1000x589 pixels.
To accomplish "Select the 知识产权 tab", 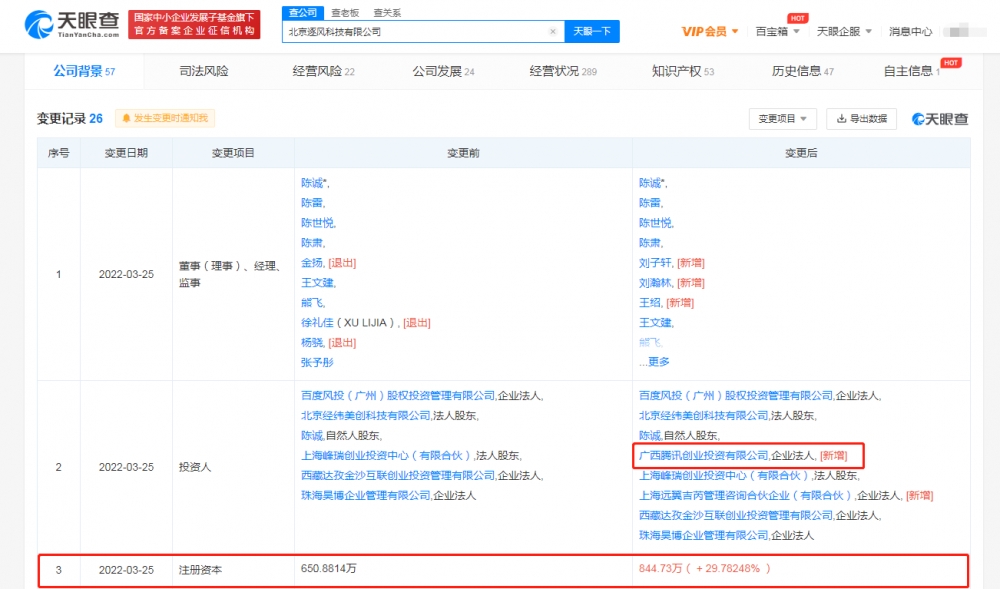I will coord(682,71).
